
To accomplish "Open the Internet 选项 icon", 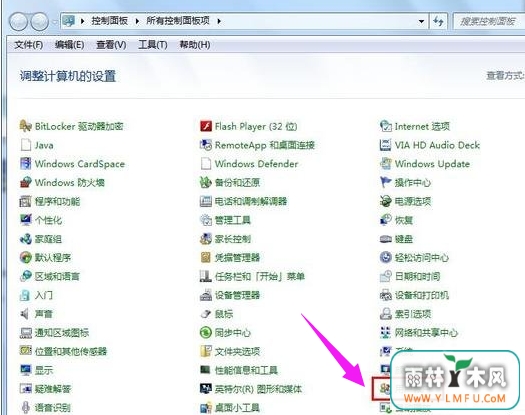I will click(386, 126).
